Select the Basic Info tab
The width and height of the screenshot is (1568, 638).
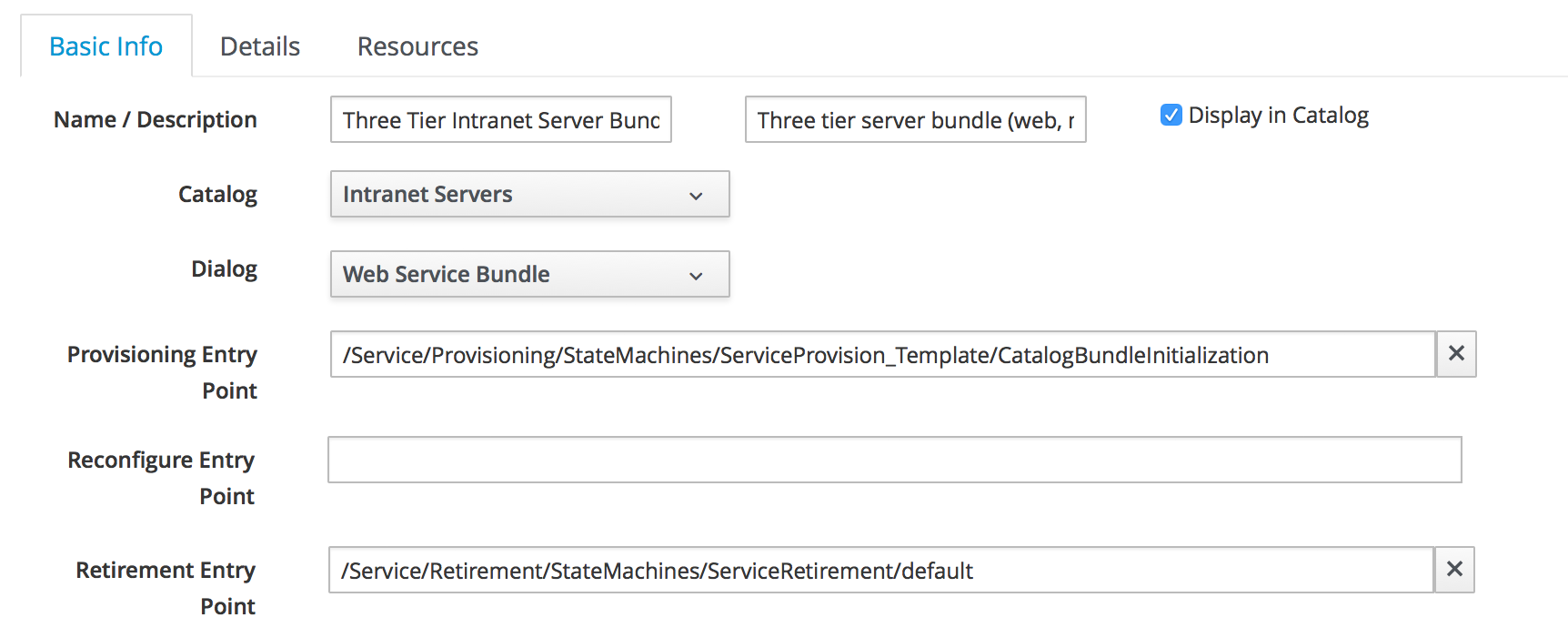[106, 46]
